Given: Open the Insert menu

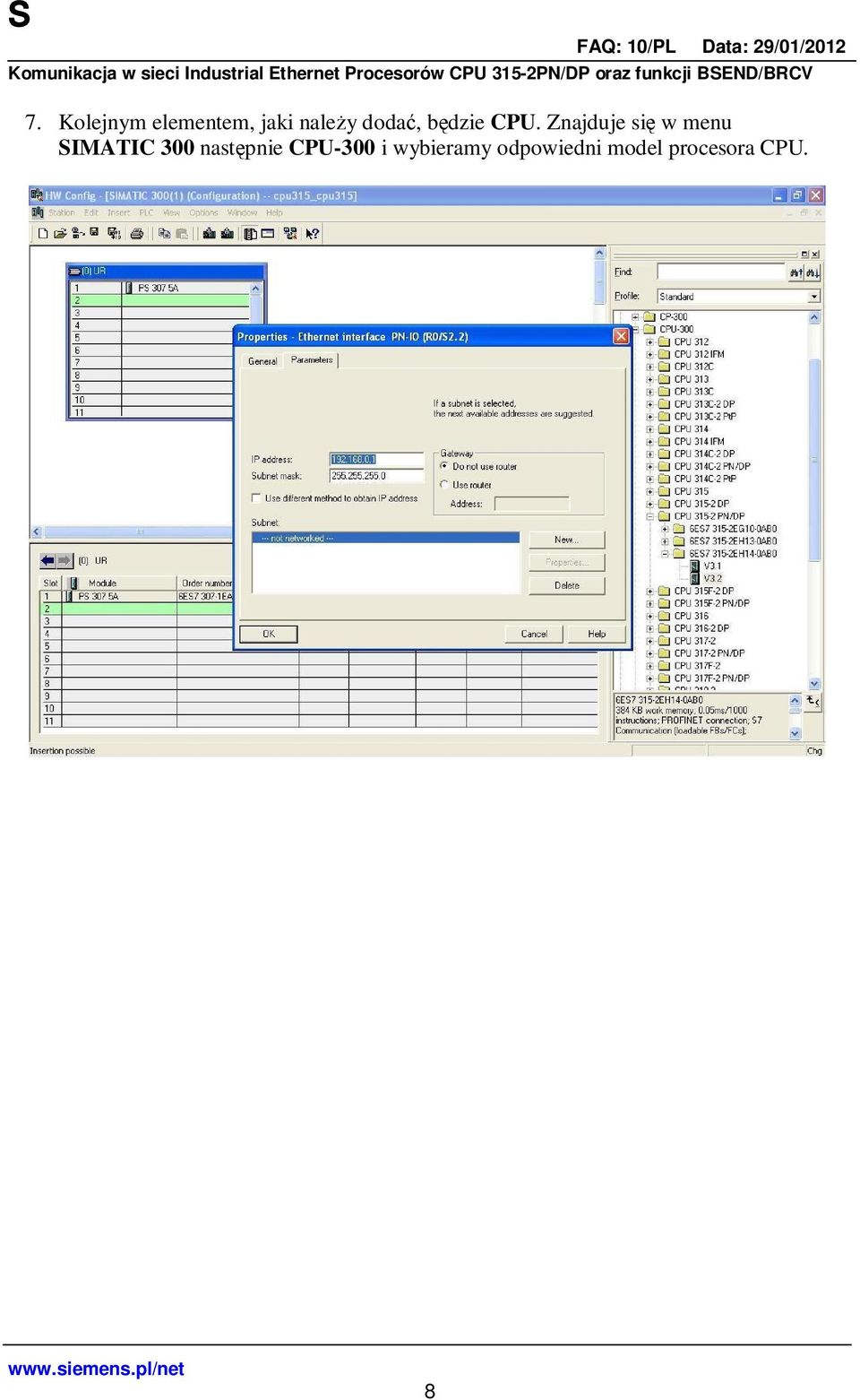Looking at the screenshot, I should click(x=118, y=213).
